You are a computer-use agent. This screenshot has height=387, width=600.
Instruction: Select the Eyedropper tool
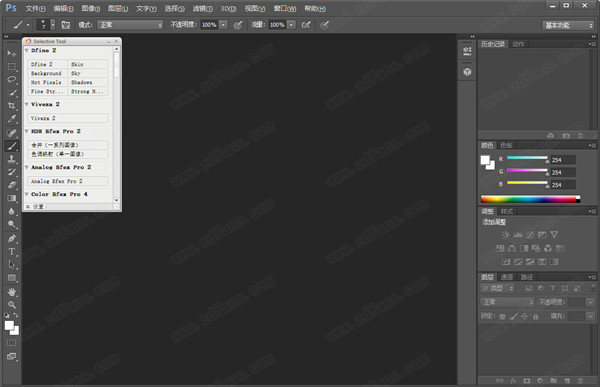pos(12,119)
